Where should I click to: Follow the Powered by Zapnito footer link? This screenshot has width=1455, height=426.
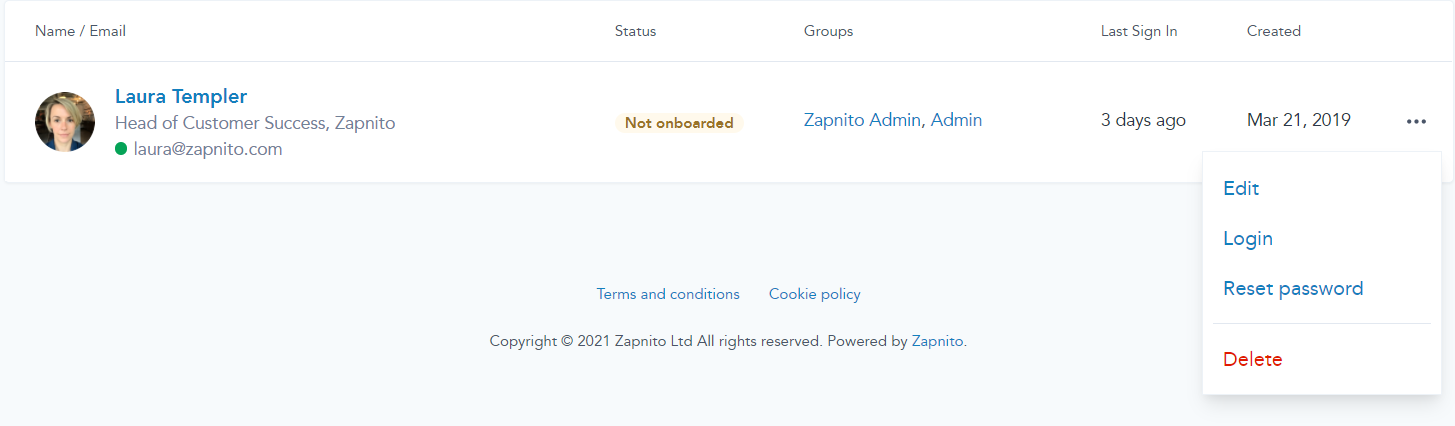[x=937, y=341]
